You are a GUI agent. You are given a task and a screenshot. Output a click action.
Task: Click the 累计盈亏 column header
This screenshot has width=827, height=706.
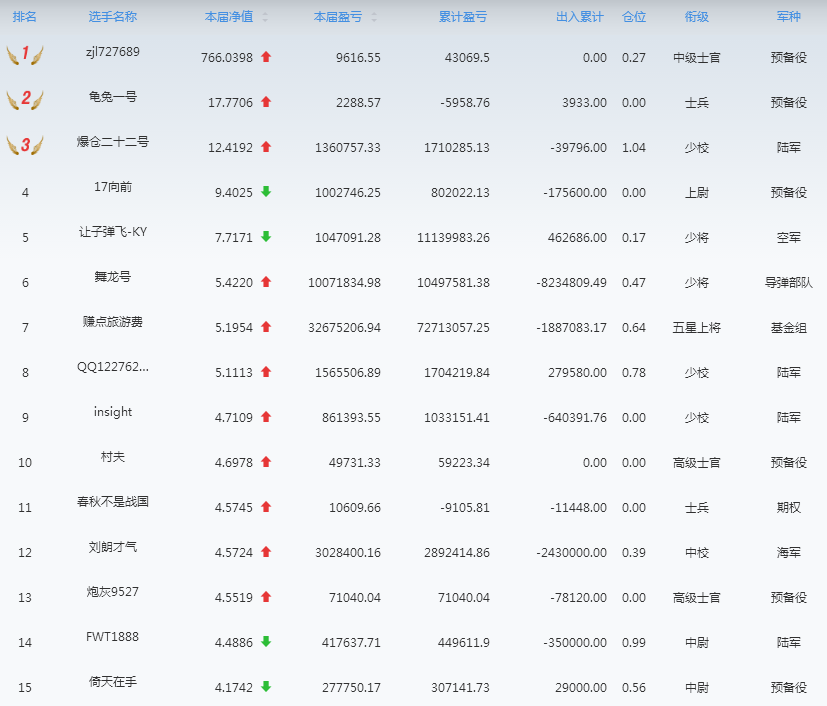coord(463,17)
